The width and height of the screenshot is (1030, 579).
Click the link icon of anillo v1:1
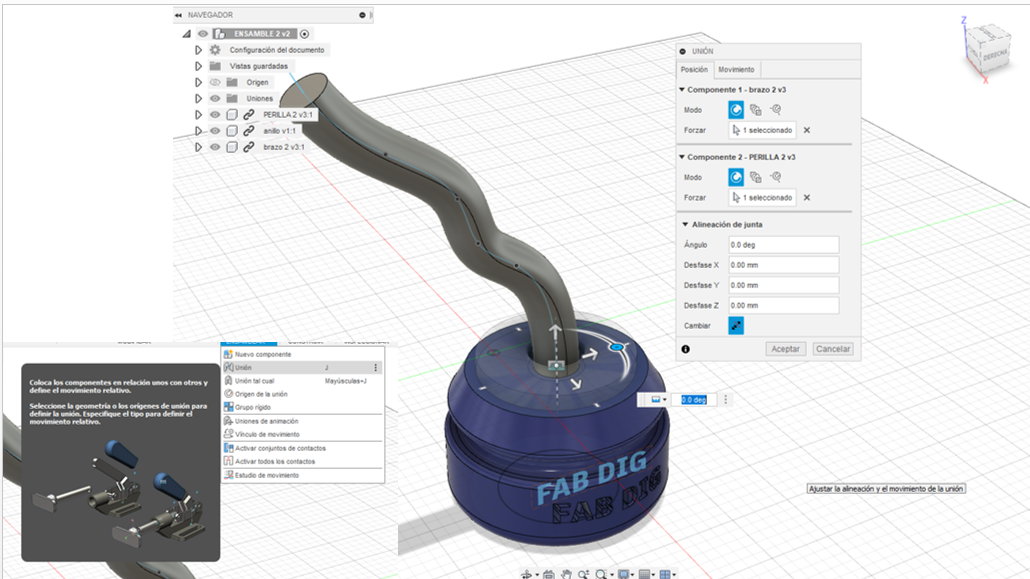(249, 131)
